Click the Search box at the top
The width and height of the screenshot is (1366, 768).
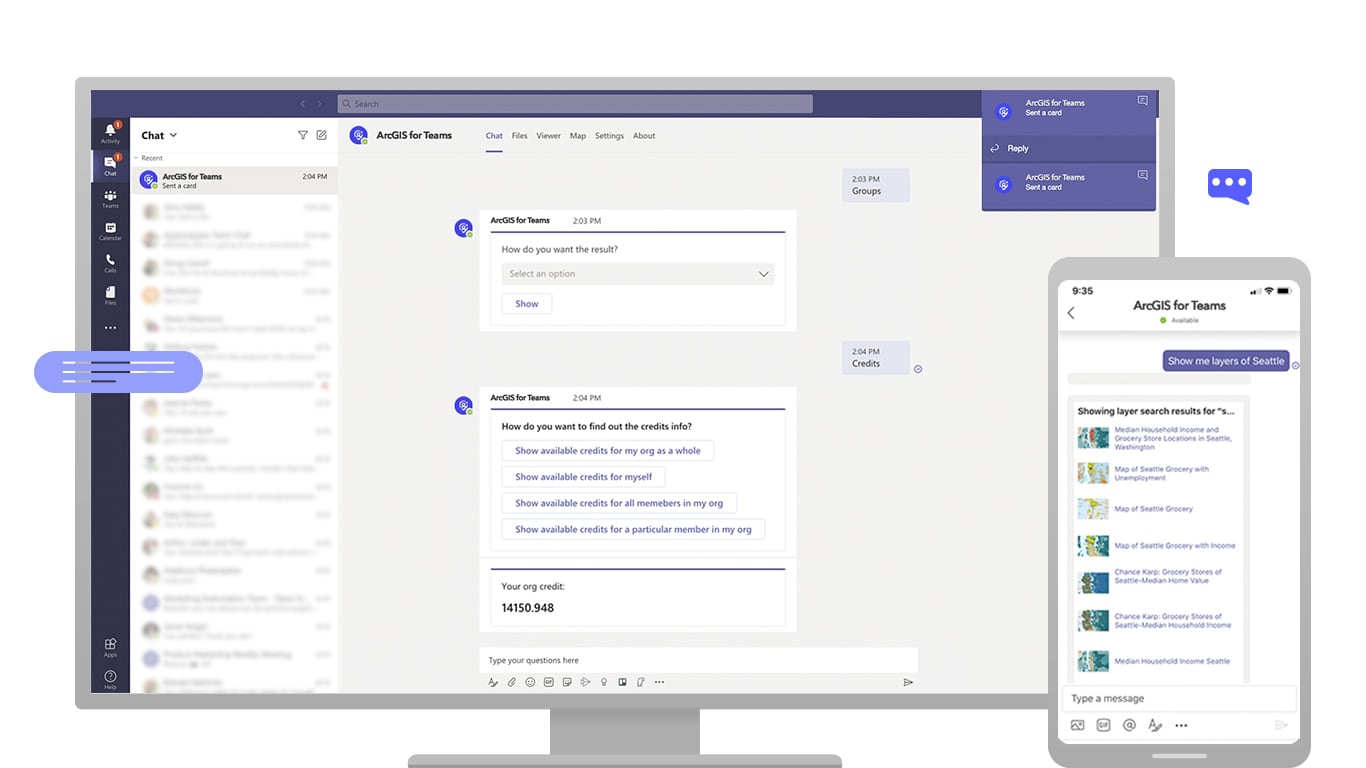(575, 104)
